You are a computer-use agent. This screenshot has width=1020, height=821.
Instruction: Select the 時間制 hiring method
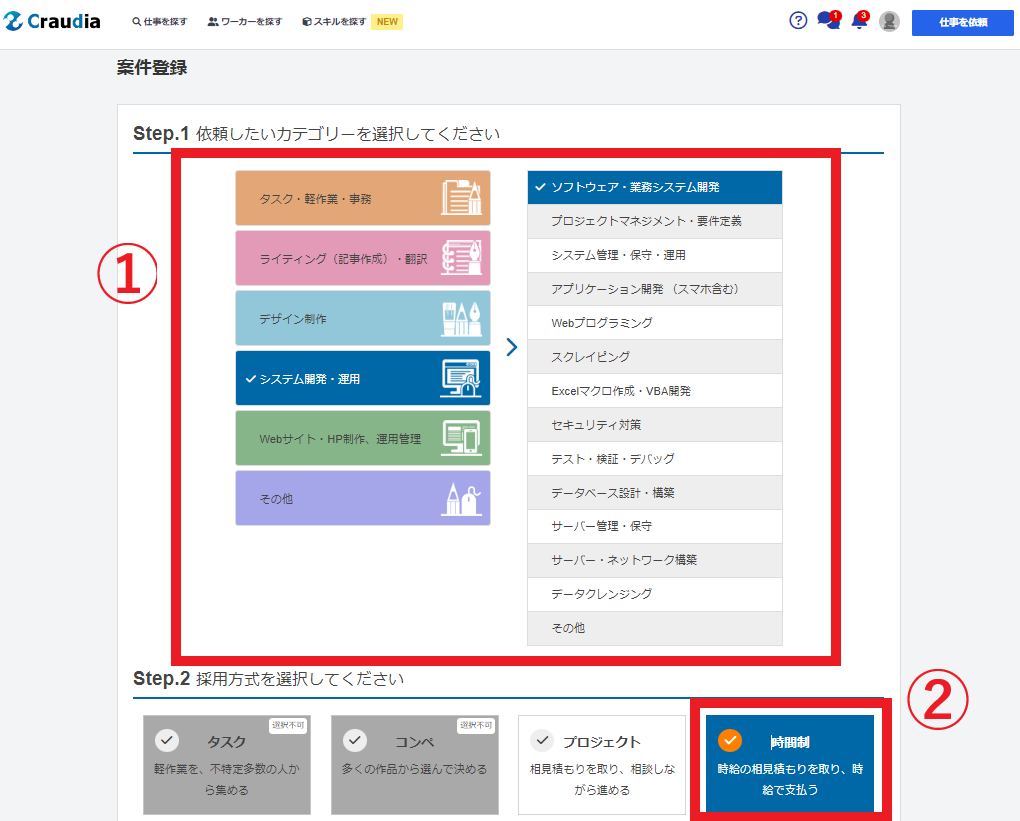tap(790, 765)
